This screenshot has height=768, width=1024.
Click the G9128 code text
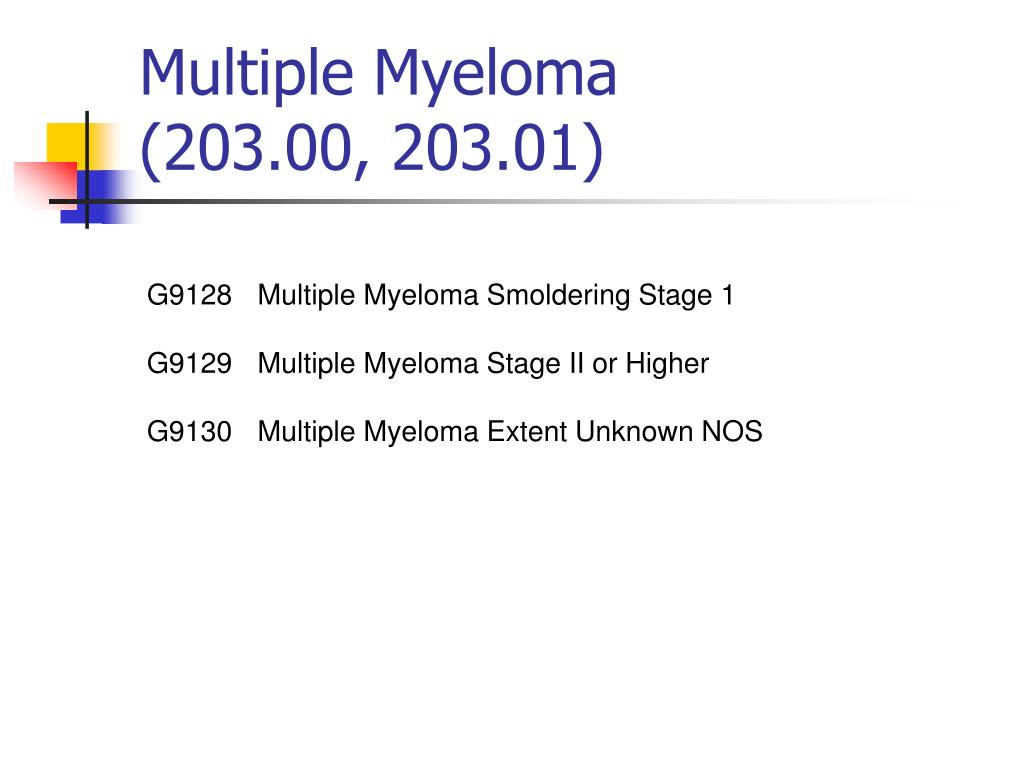[189, 295]
